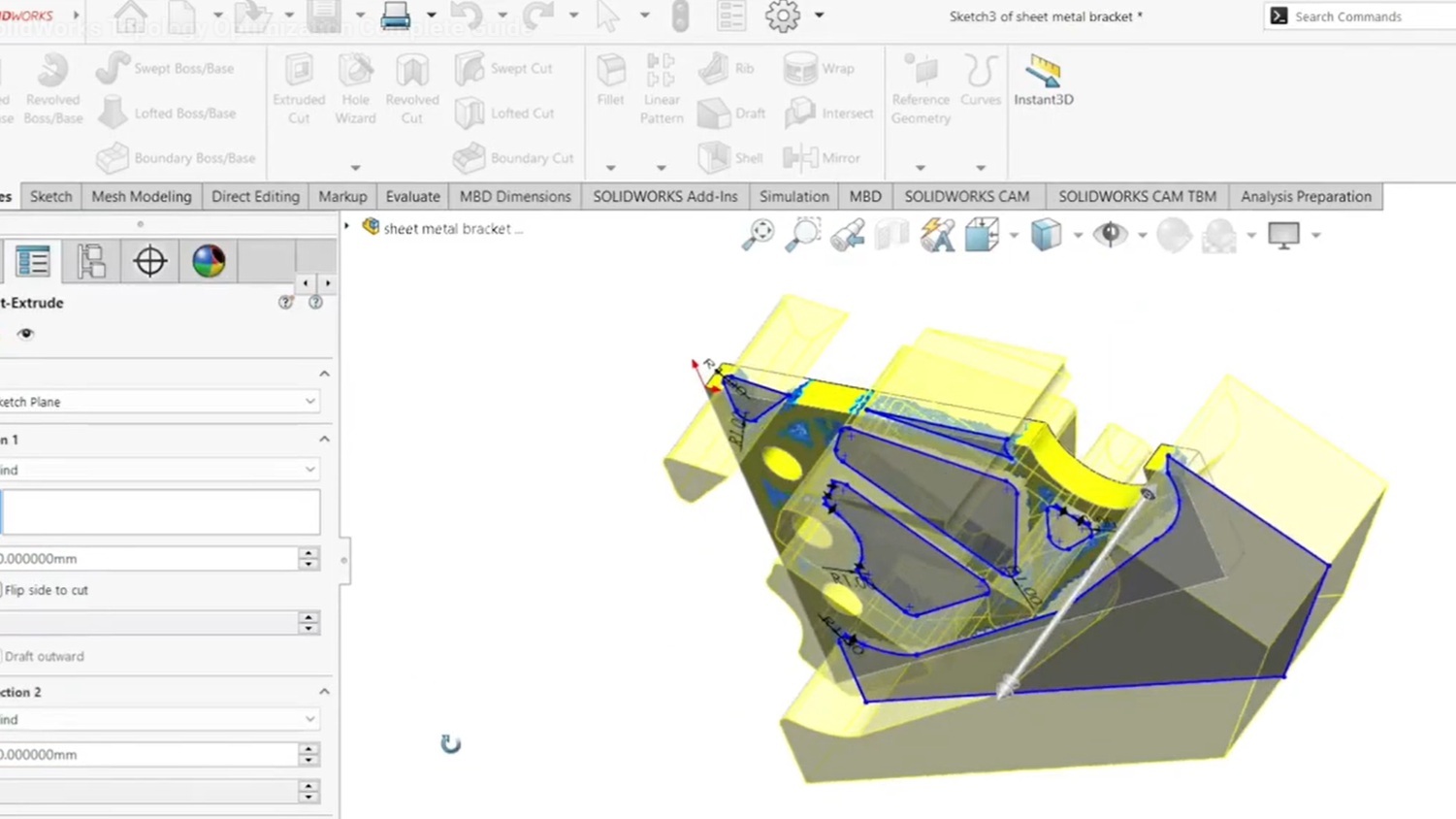The width and height of the screenshot is (1456, 819).
Task: Click the Redo arrow icon
Action: (538, 16)
